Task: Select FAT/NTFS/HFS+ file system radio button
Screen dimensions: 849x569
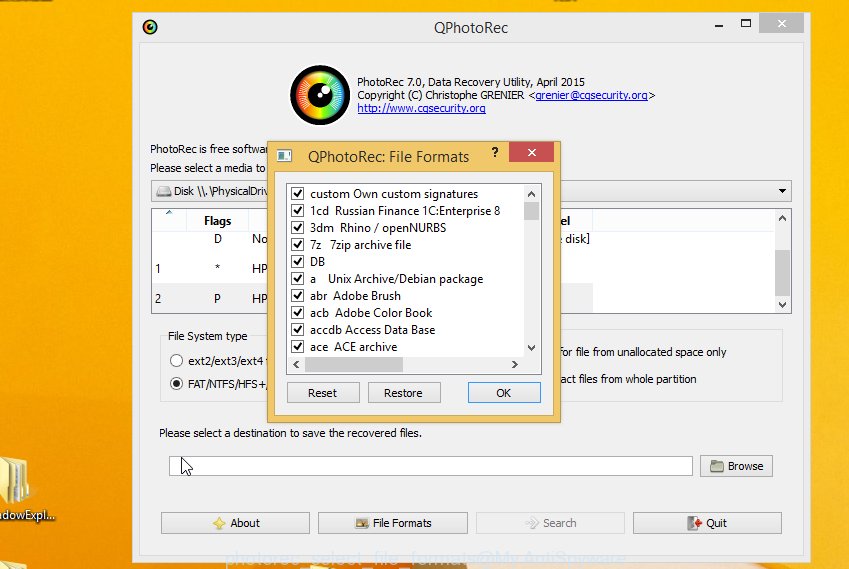Action: pos(176,384)
